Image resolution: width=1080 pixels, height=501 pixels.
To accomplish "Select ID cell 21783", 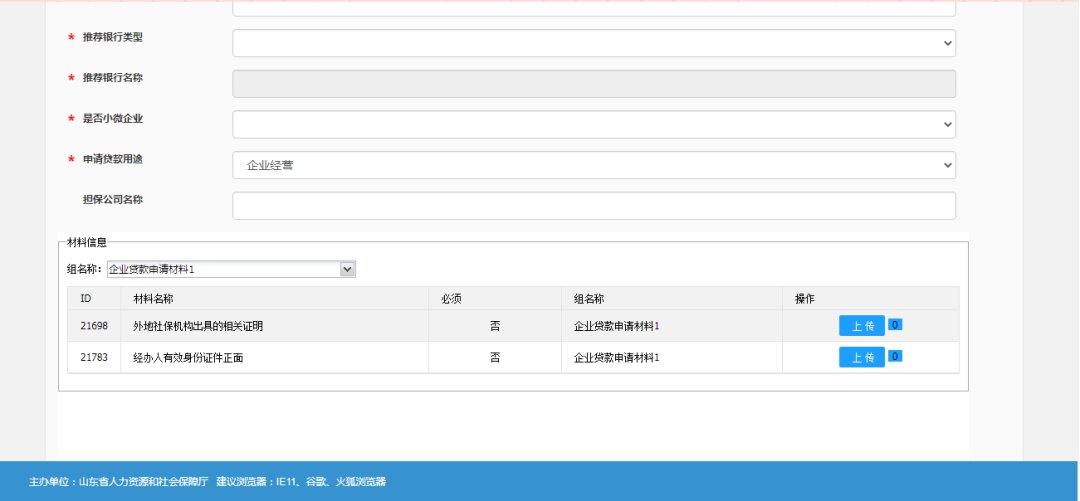I will pyautogui.click(x=94, y=358).
